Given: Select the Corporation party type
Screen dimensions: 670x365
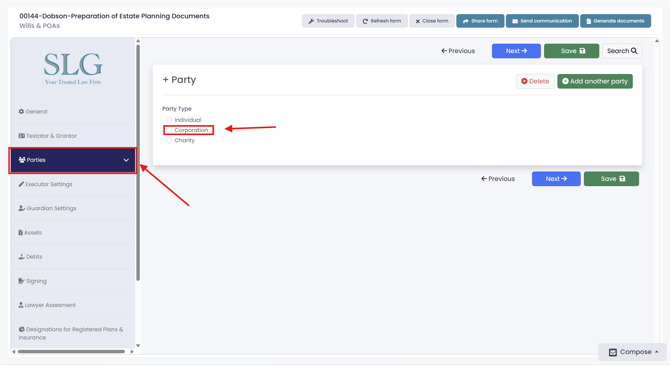Looking at the screenshot, I should click(x=169, y=130).
